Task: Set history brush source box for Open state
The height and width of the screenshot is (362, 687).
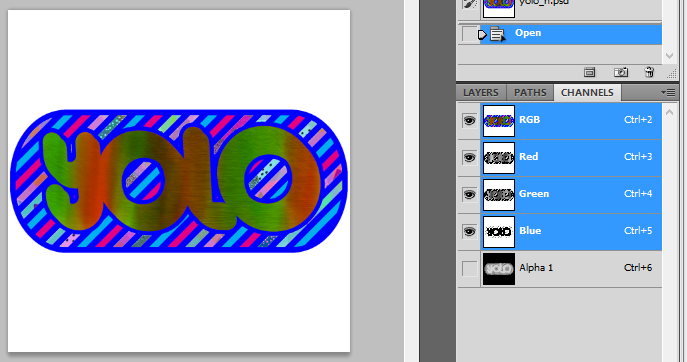Action: tap(469, 34)
